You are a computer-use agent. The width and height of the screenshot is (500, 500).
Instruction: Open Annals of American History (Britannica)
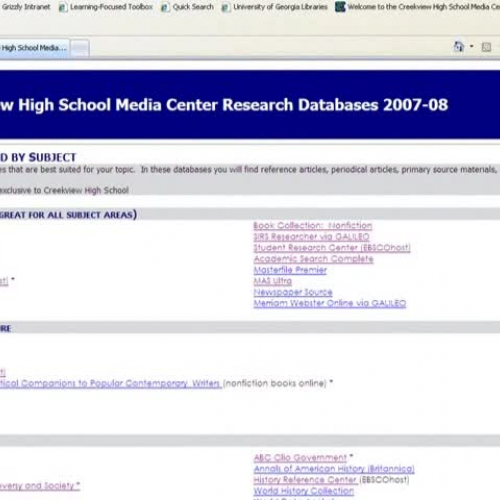tap(334, 469)
